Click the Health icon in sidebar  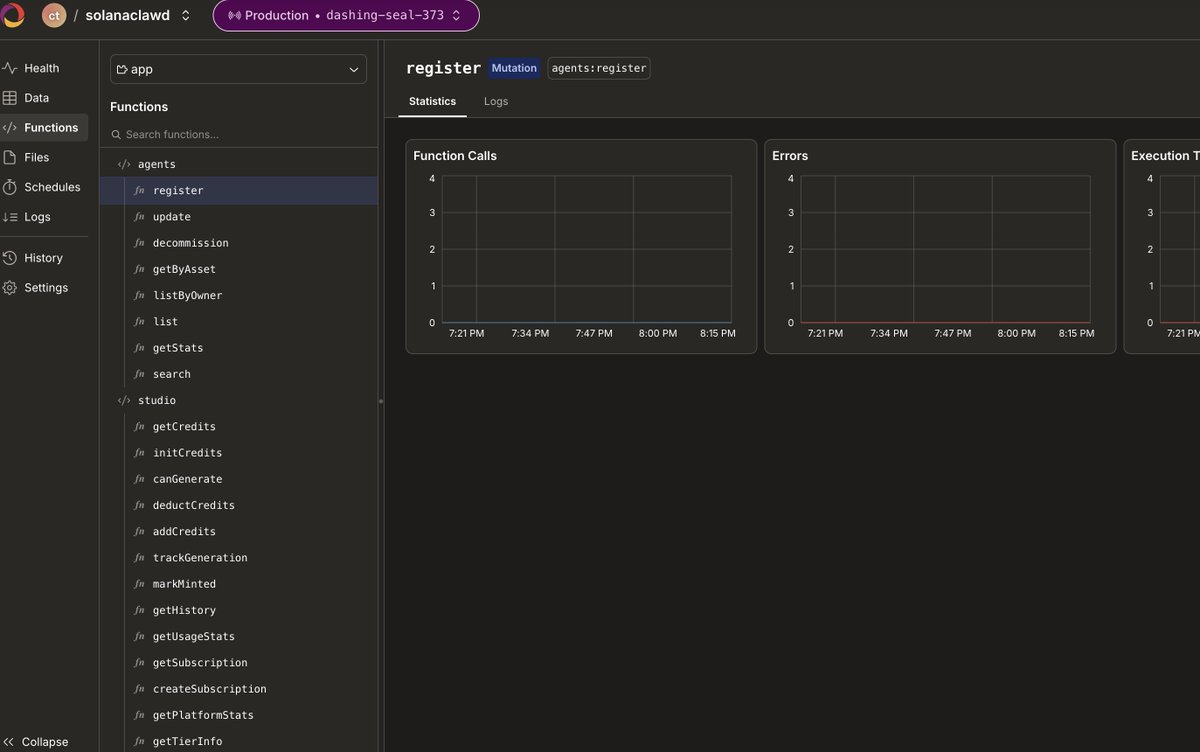pos(10,68)
